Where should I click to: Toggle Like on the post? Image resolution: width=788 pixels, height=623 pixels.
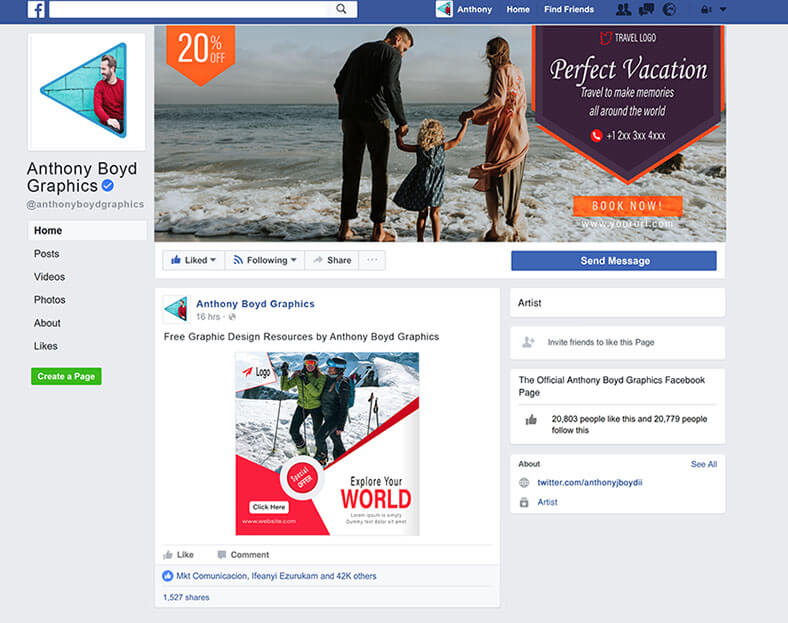tap(179, 554)
